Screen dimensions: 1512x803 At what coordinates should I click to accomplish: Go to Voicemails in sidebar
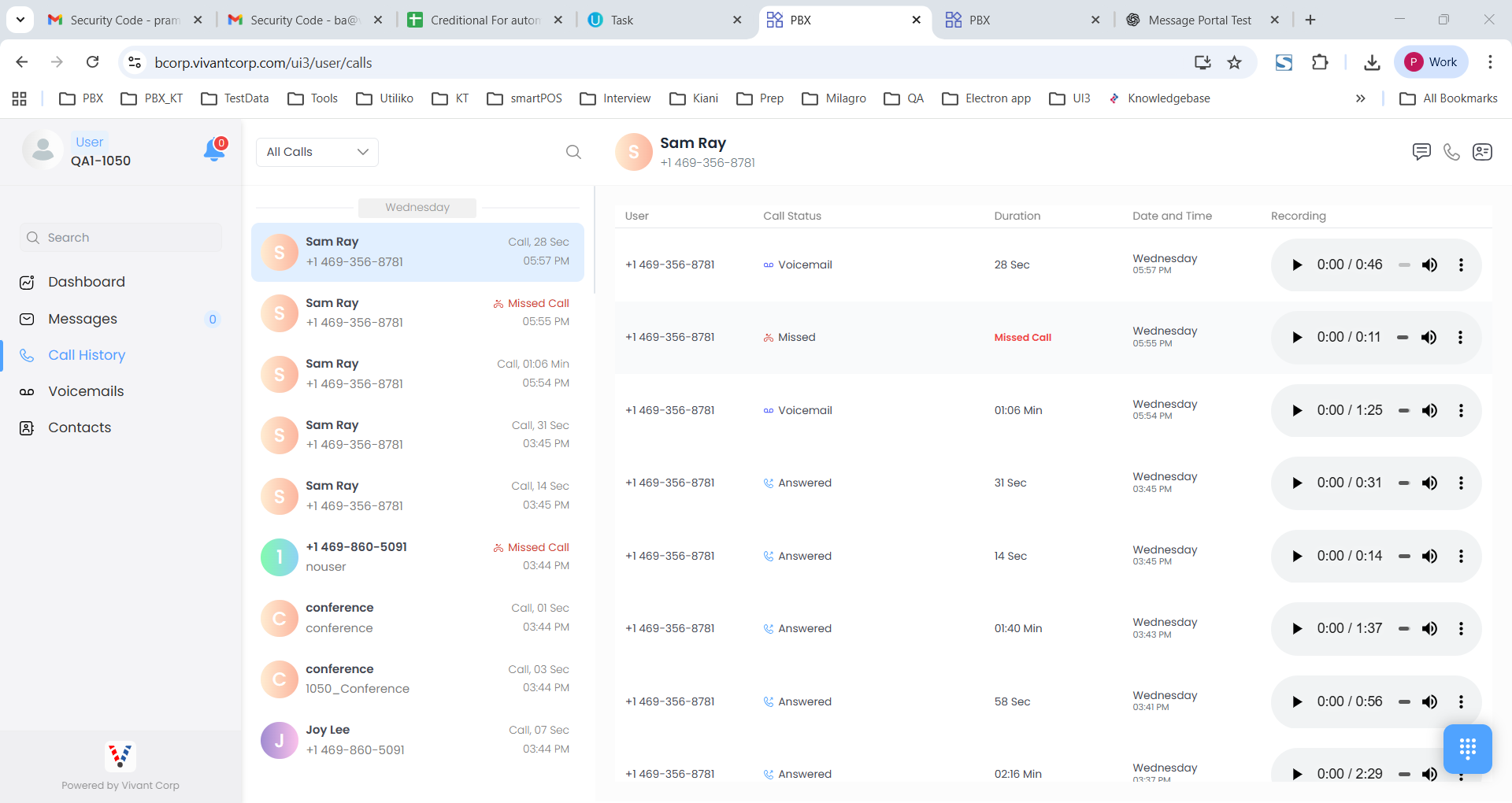pyautogui.click(x=86, y=391)
